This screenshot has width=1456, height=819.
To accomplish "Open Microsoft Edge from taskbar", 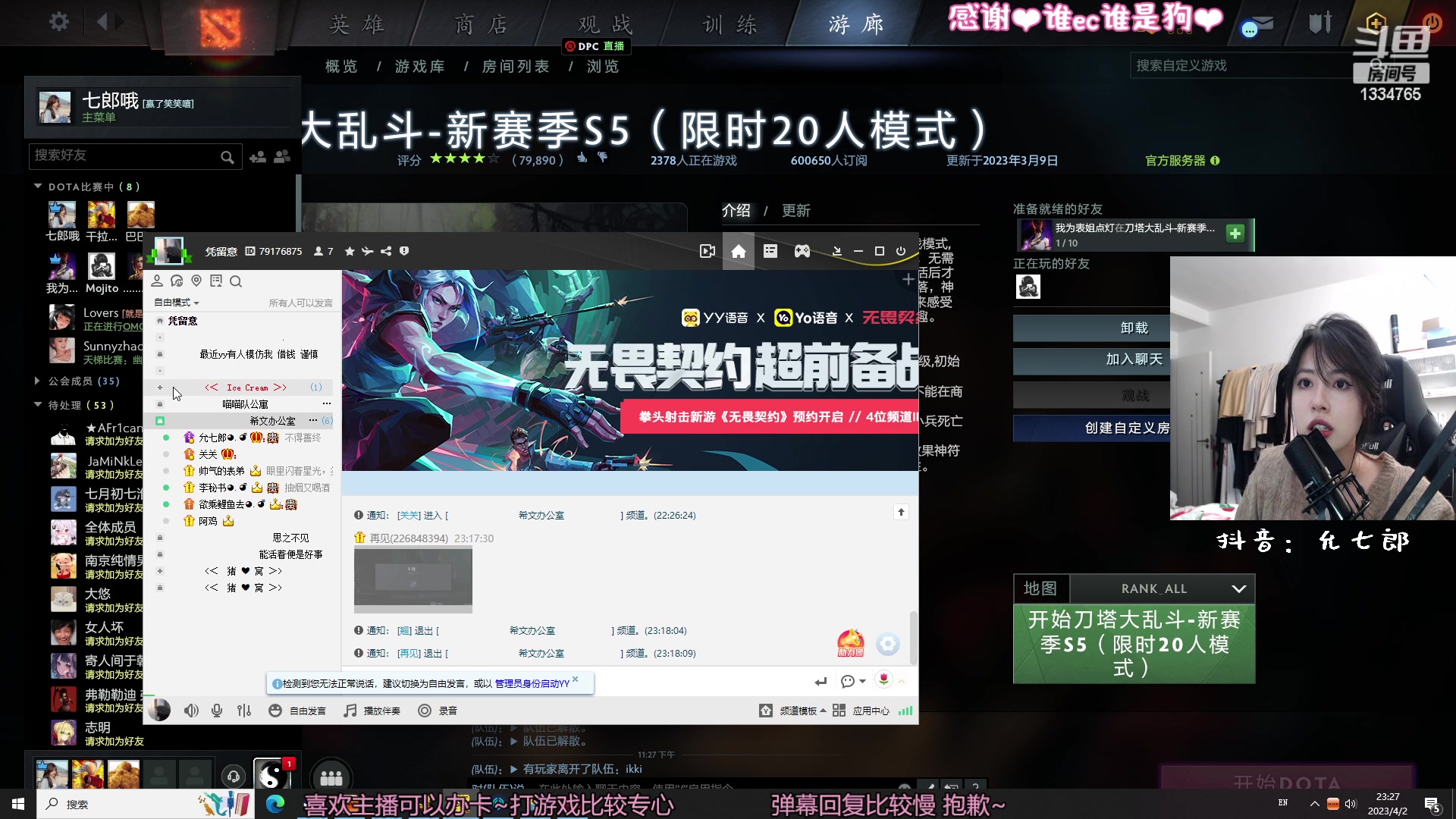I will (x=275, y=804).
